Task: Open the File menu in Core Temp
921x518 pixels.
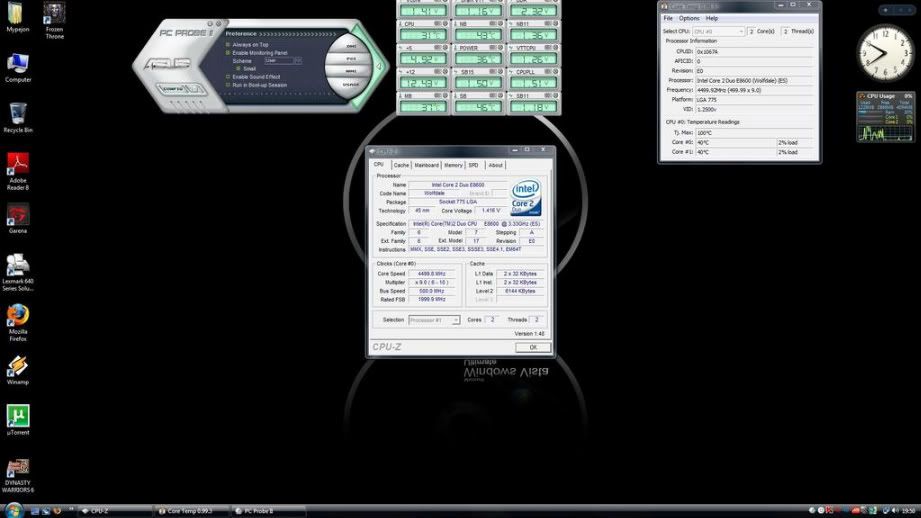Action: coord(668,18)
